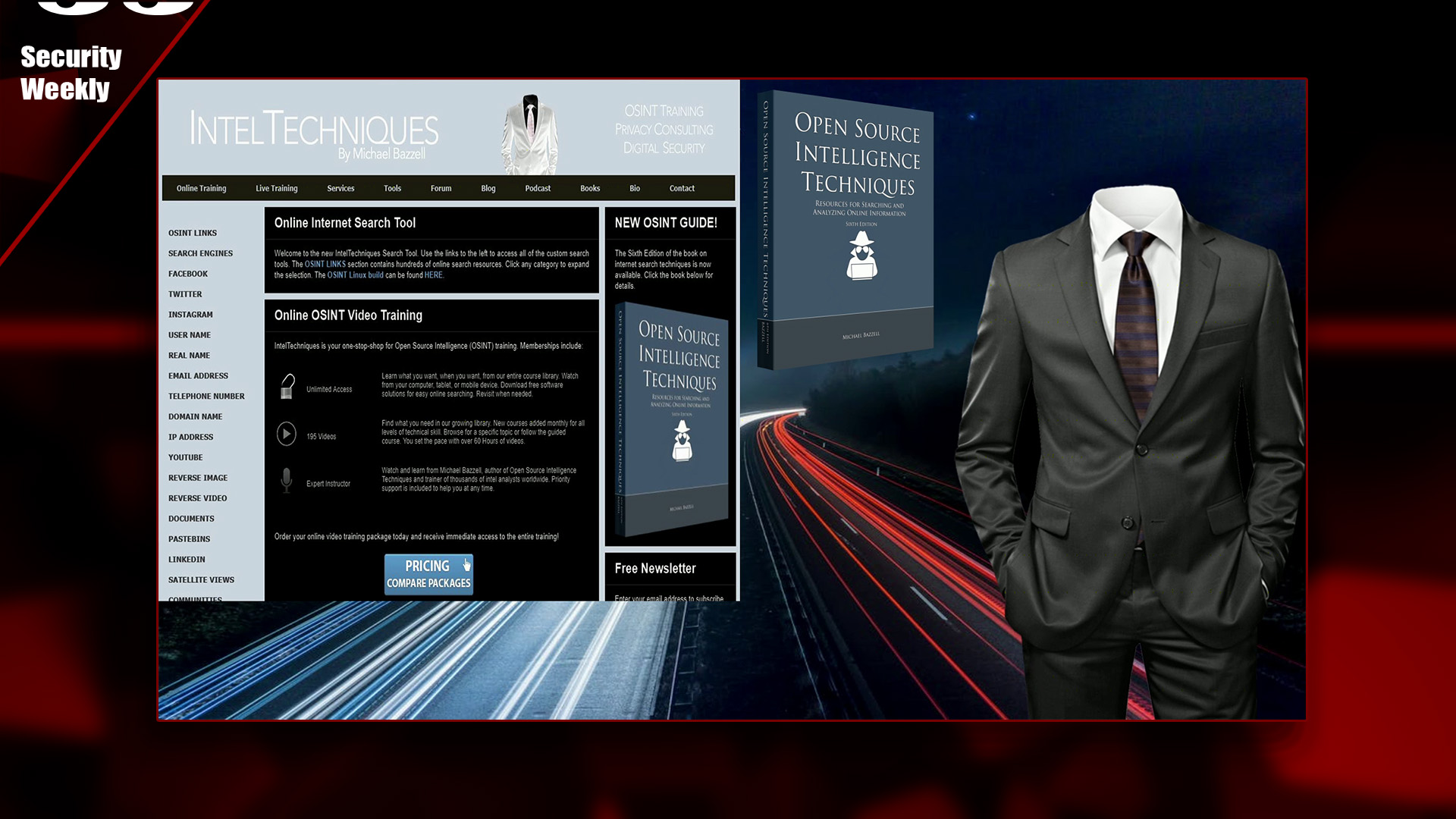Expand the FACEBOOK search category
The width and height of the screenshot is (1456, 819).
(x=187, y=274)
